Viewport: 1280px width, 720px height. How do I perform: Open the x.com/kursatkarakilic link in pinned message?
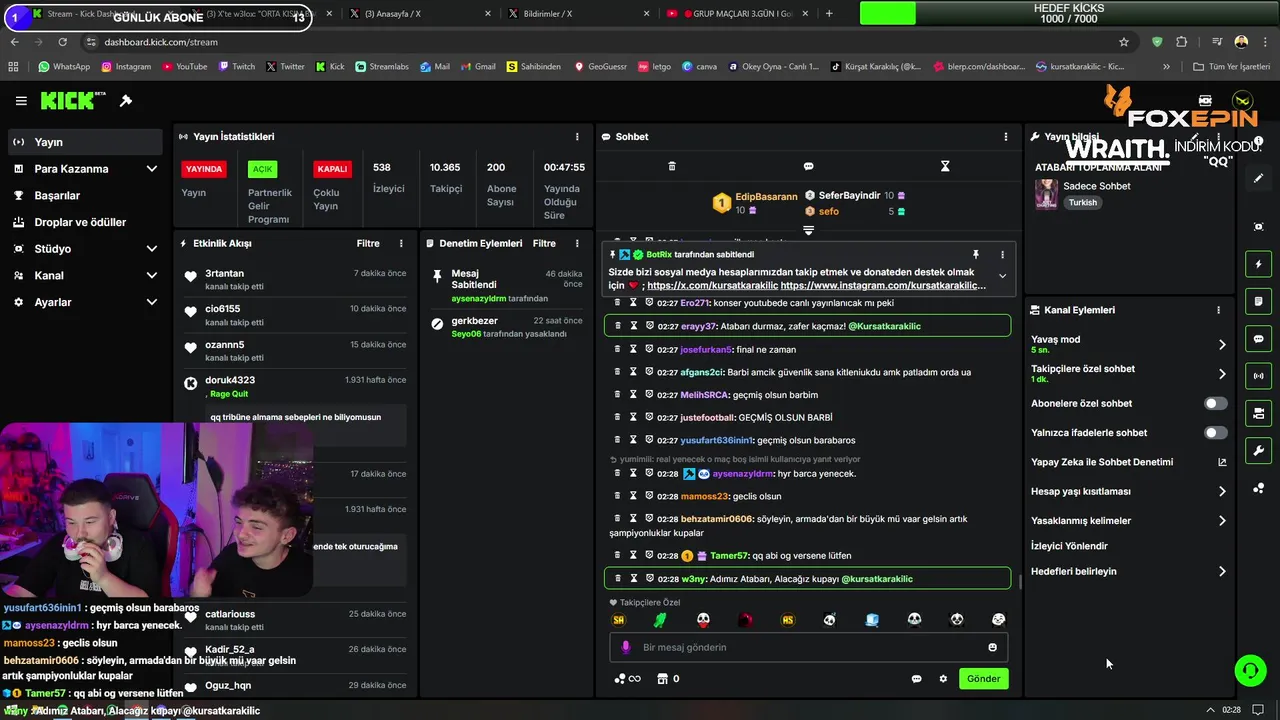[x=712, y=286]
